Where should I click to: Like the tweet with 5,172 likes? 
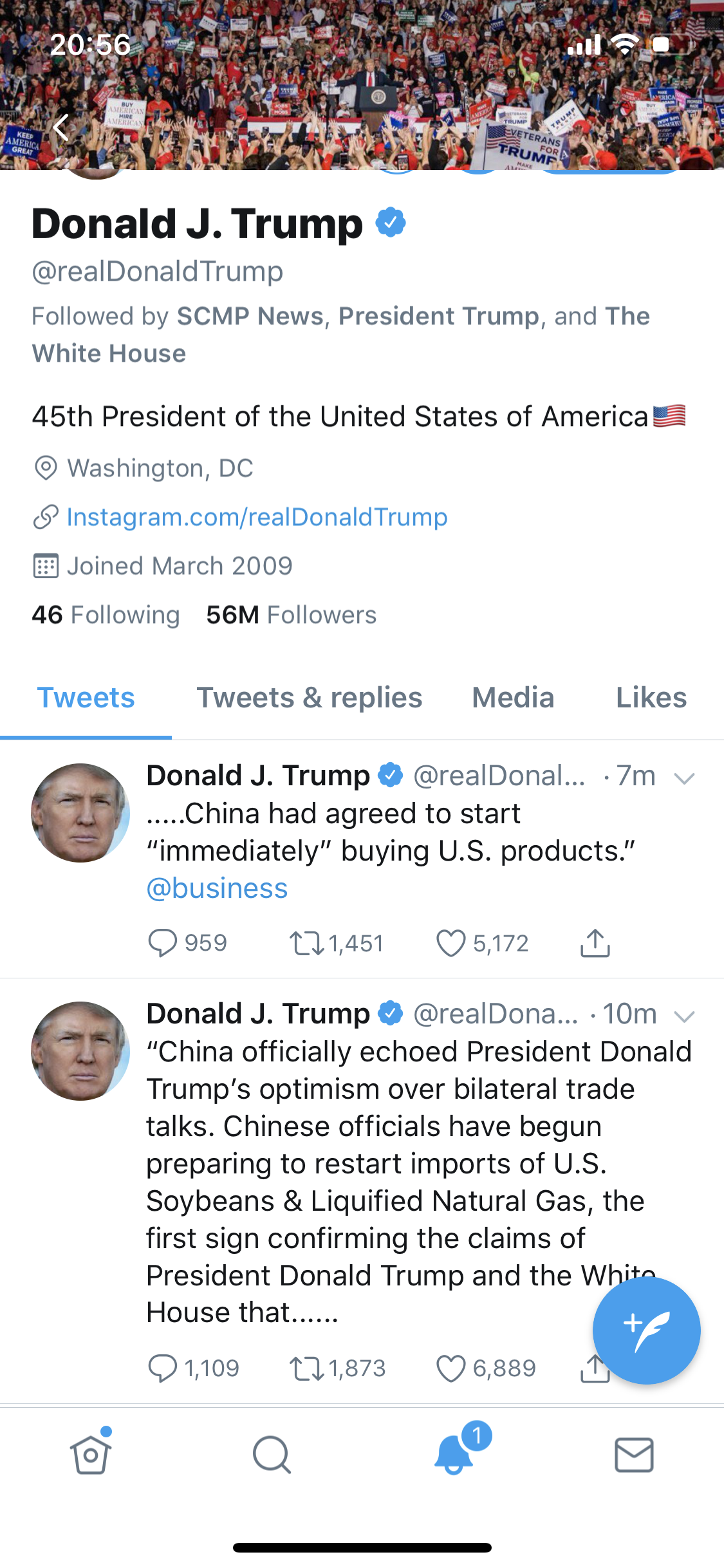pyautogui.click(x=450, y=944)
